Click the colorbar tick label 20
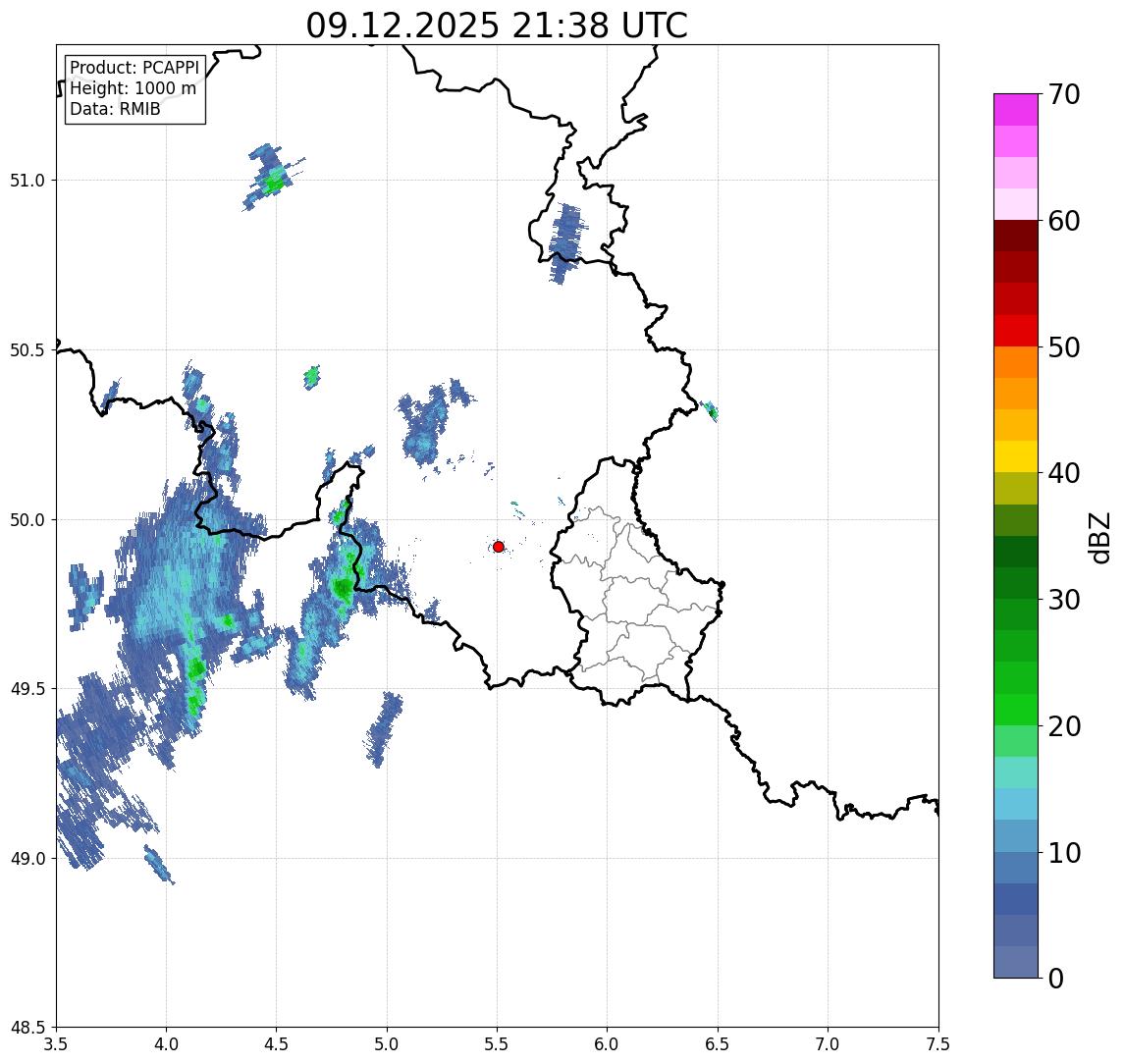This screenshot has width=1124, height=1064. [x=1064, y=726]
